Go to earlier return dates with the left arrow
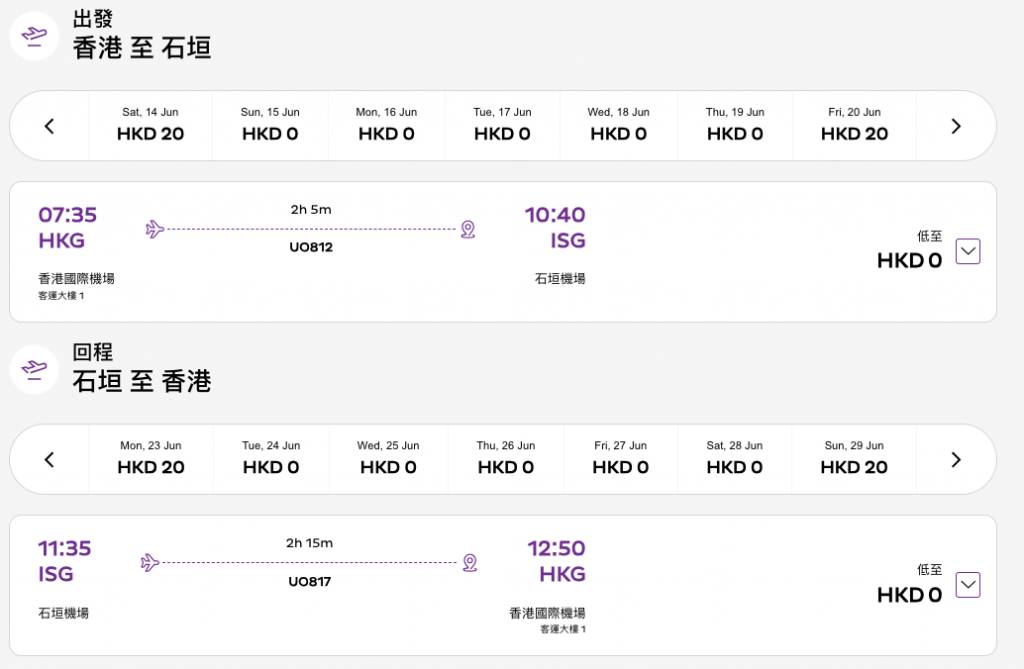 (49, 460)
